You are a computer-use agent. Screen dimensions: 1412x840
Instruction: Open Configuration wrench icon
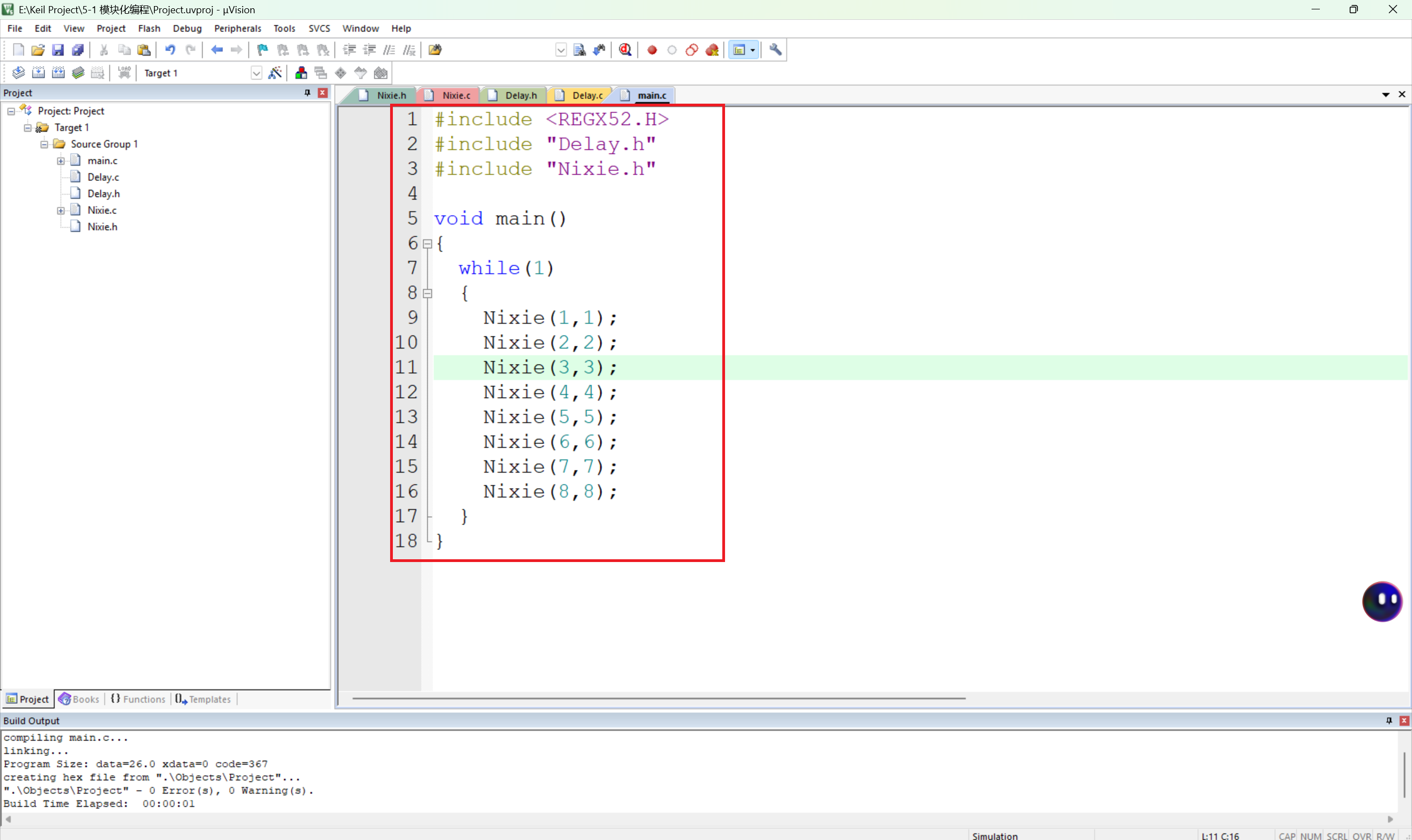[x=775, y=50]
